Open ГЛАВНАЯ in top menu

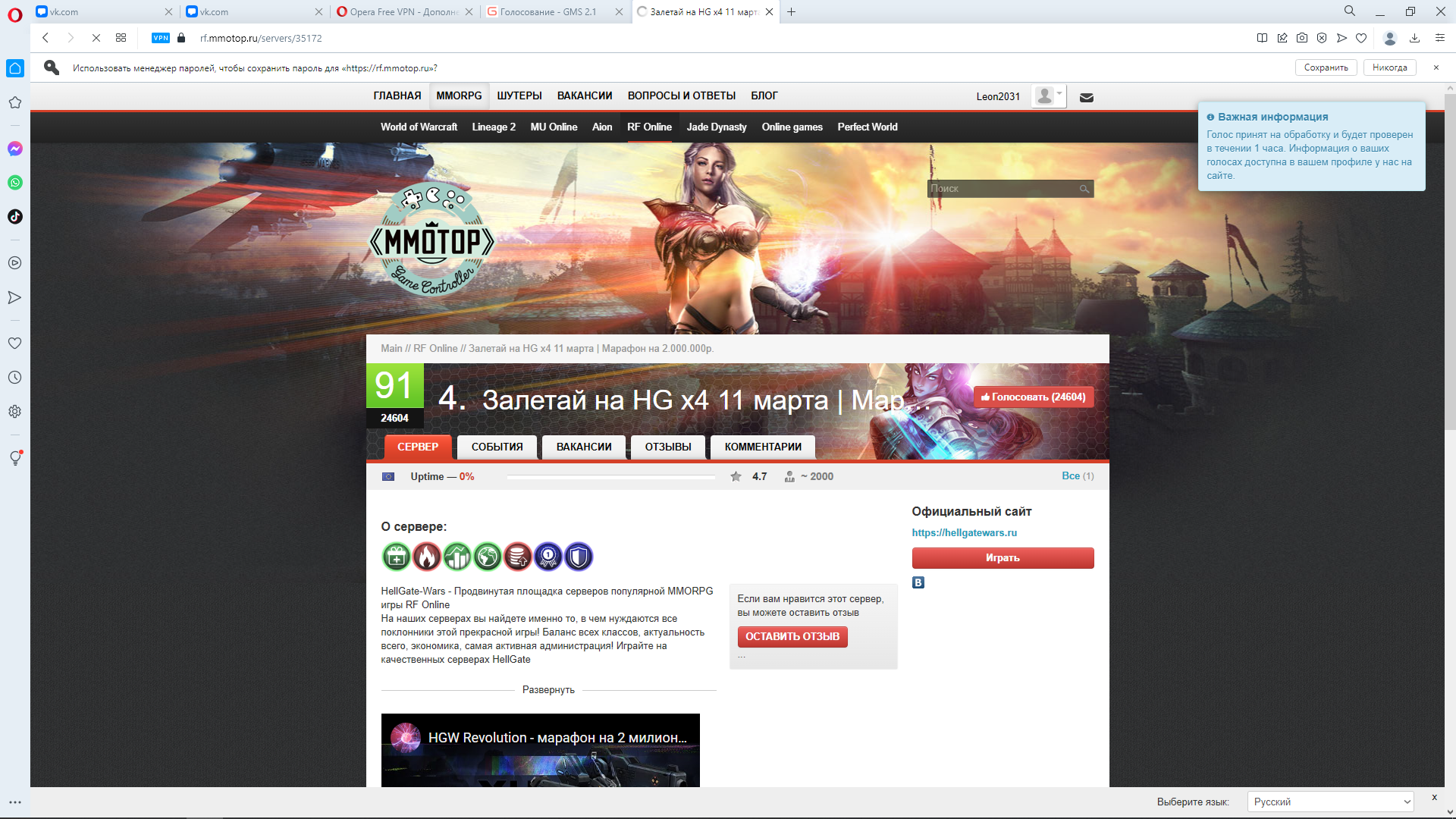tap(397, 96)
